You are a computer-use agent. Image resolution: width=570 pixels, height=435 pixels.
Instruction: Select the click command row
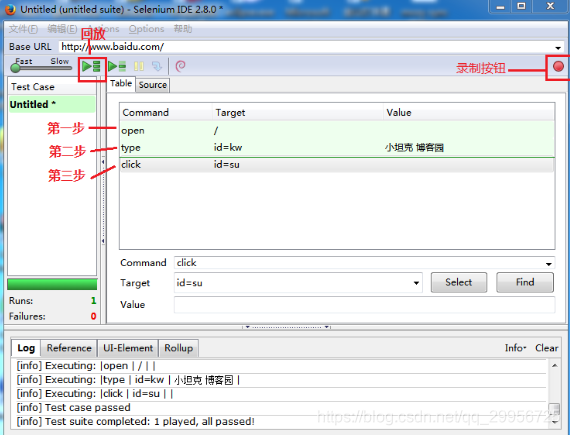click(x=337, y=165)
